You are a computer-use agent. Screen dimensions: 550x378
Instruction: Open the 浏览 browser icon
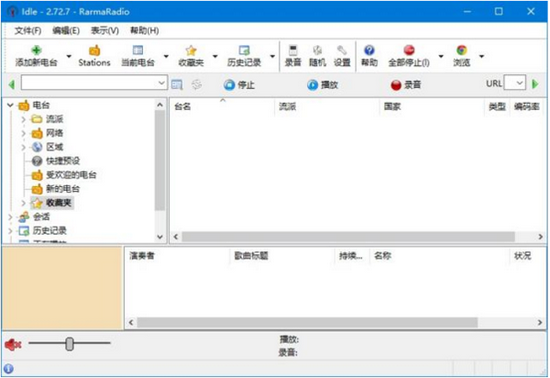[x=462, y=50]
